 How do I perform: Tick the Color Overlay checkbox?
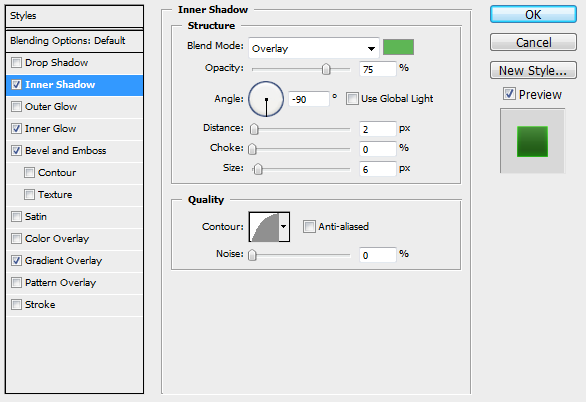tap(16, 238)
